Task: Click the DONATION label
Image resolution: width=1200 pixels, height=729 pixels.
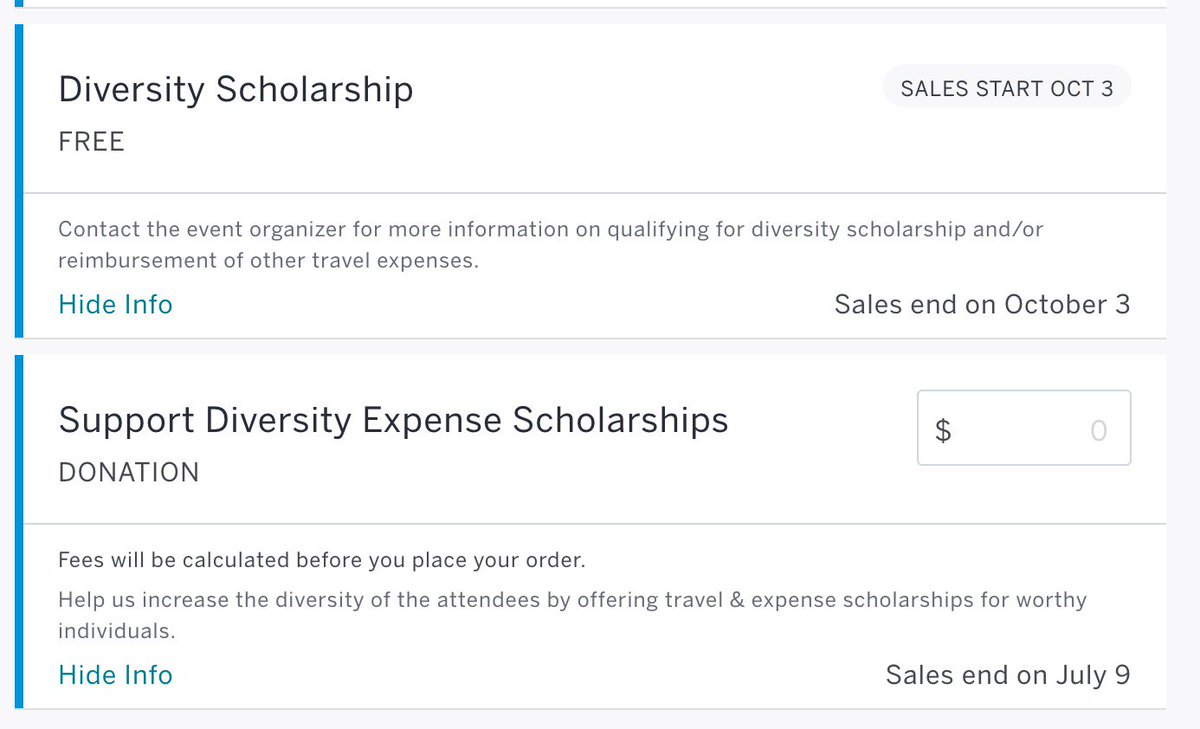Action: pos(128,472)
